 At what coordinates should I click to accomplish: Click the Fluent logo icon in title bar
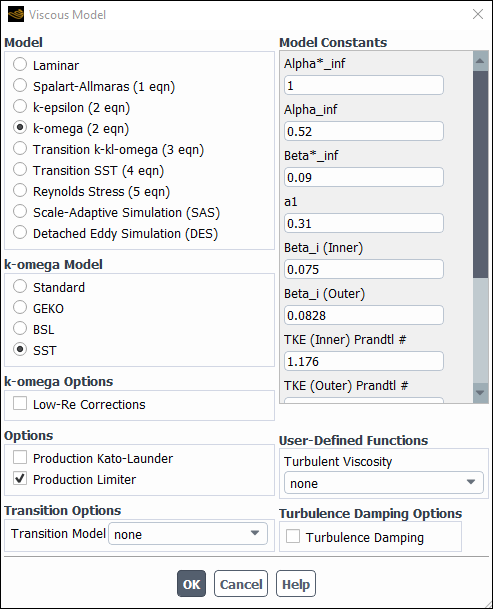click(x=16, y=14)
